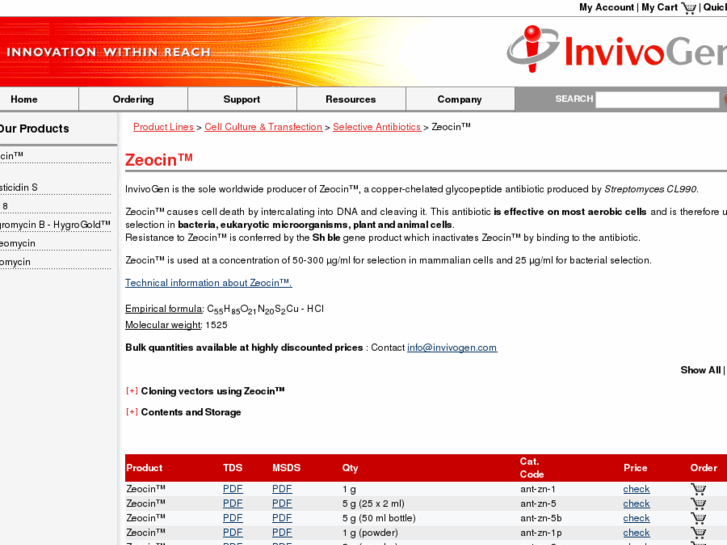Image resolution: width=727 pixels, height=545 pixels.
Task: Select Blasticidin S sidebar product
Action: (x=19, y=187)
